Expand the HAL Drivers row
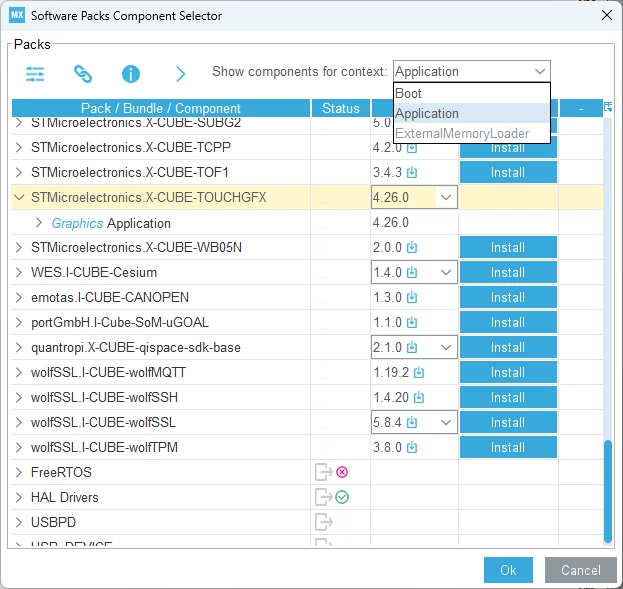Viewport: 623px width, 589px height. tap(19, 497)
